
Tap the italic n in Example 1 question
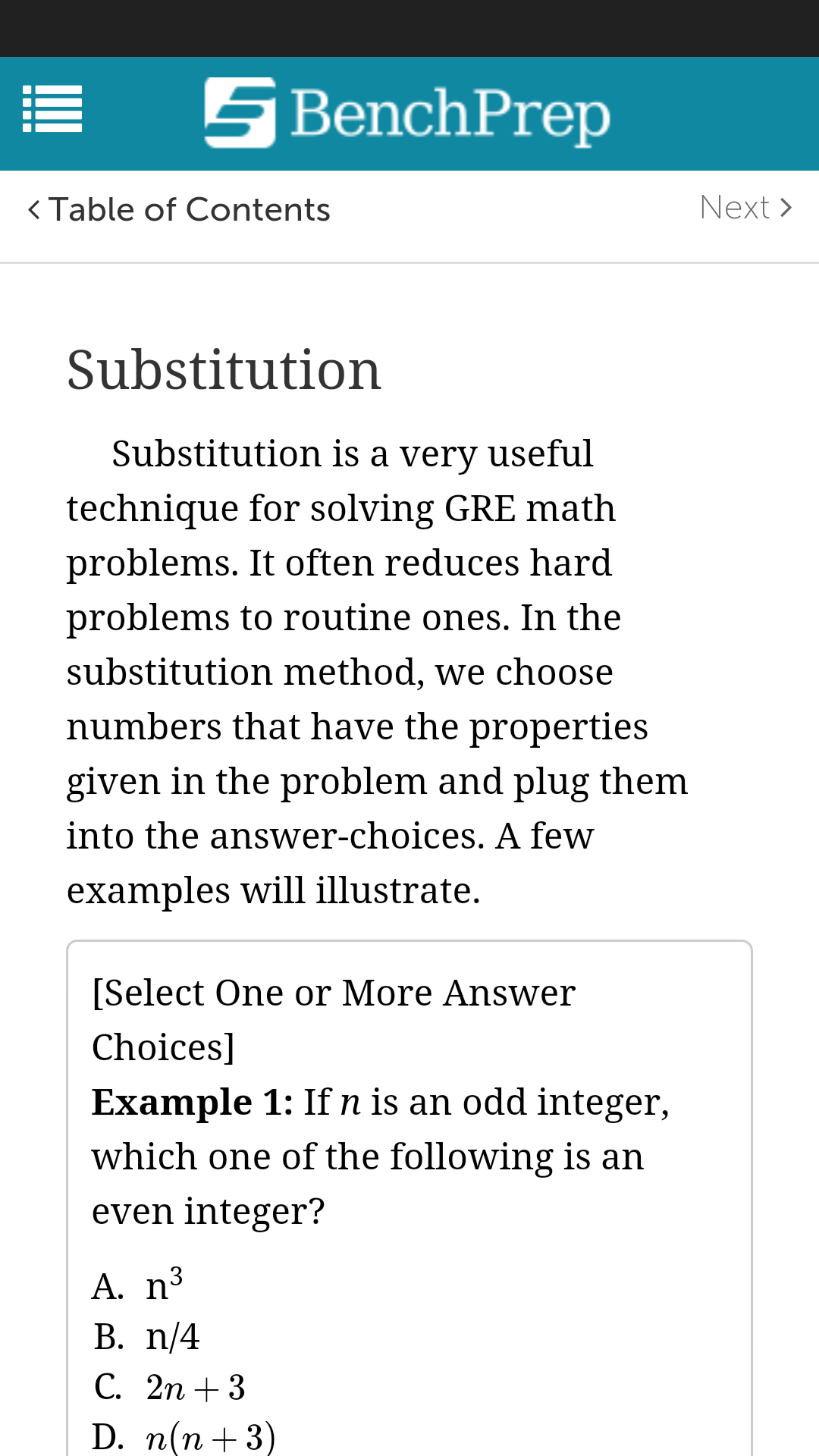(350, 1103)
